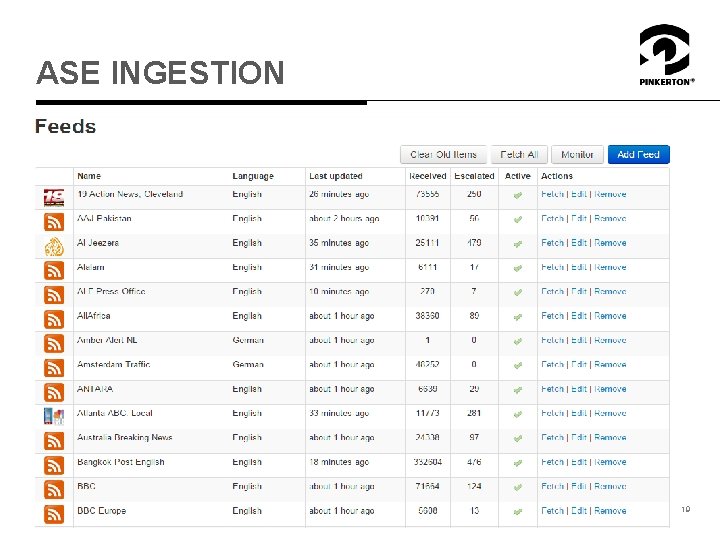Fetch the 19 Action News feed

pos(552,194)
